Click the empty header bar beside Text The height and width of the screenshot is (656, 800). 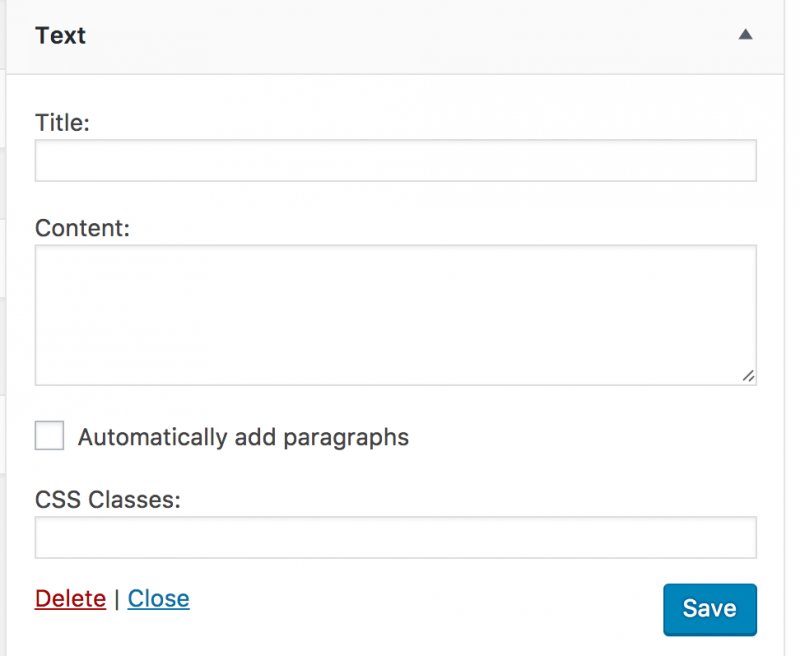click(x=400, y=36)
